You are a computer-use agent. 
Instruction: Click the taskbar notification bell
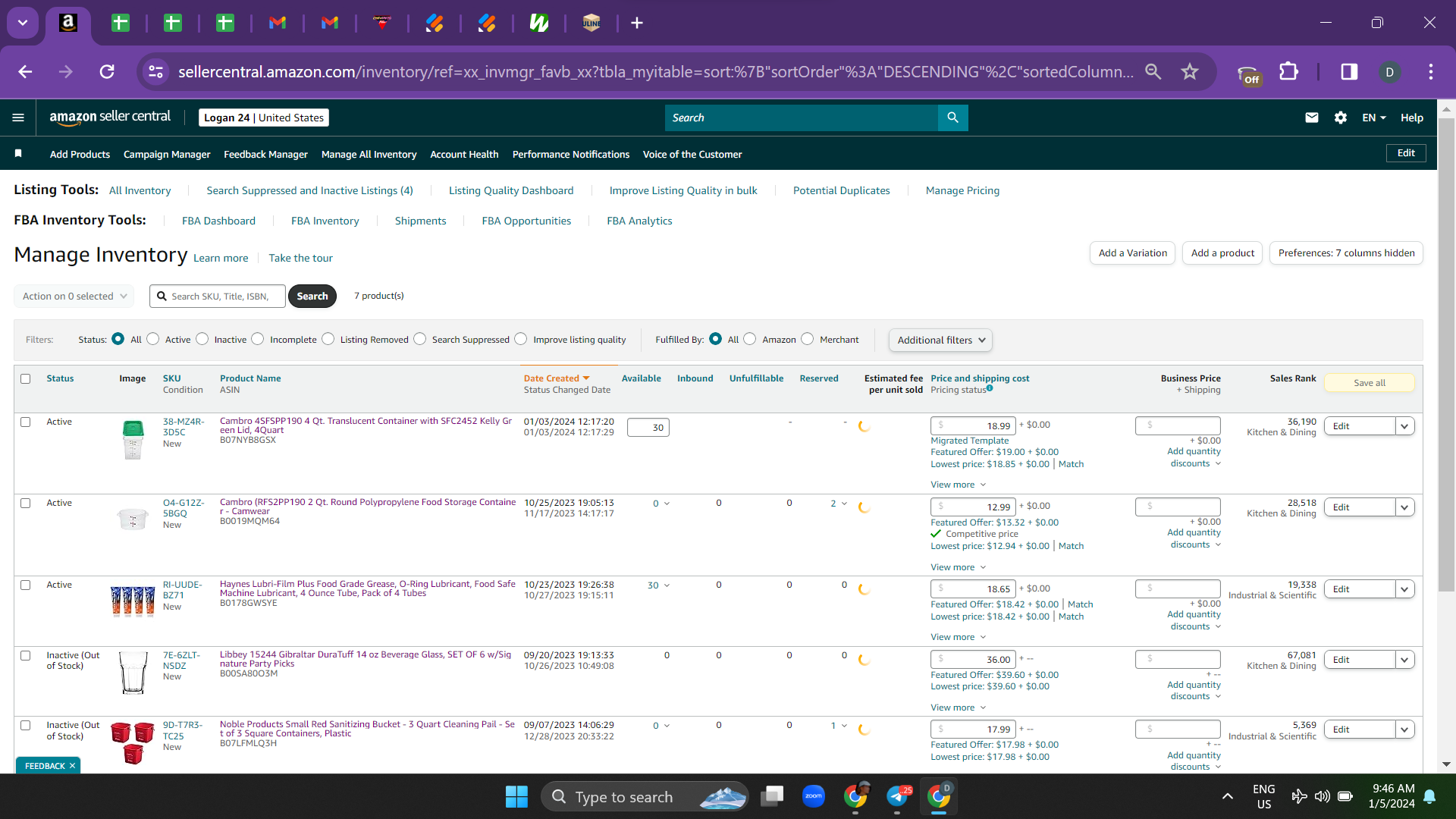1429,796
